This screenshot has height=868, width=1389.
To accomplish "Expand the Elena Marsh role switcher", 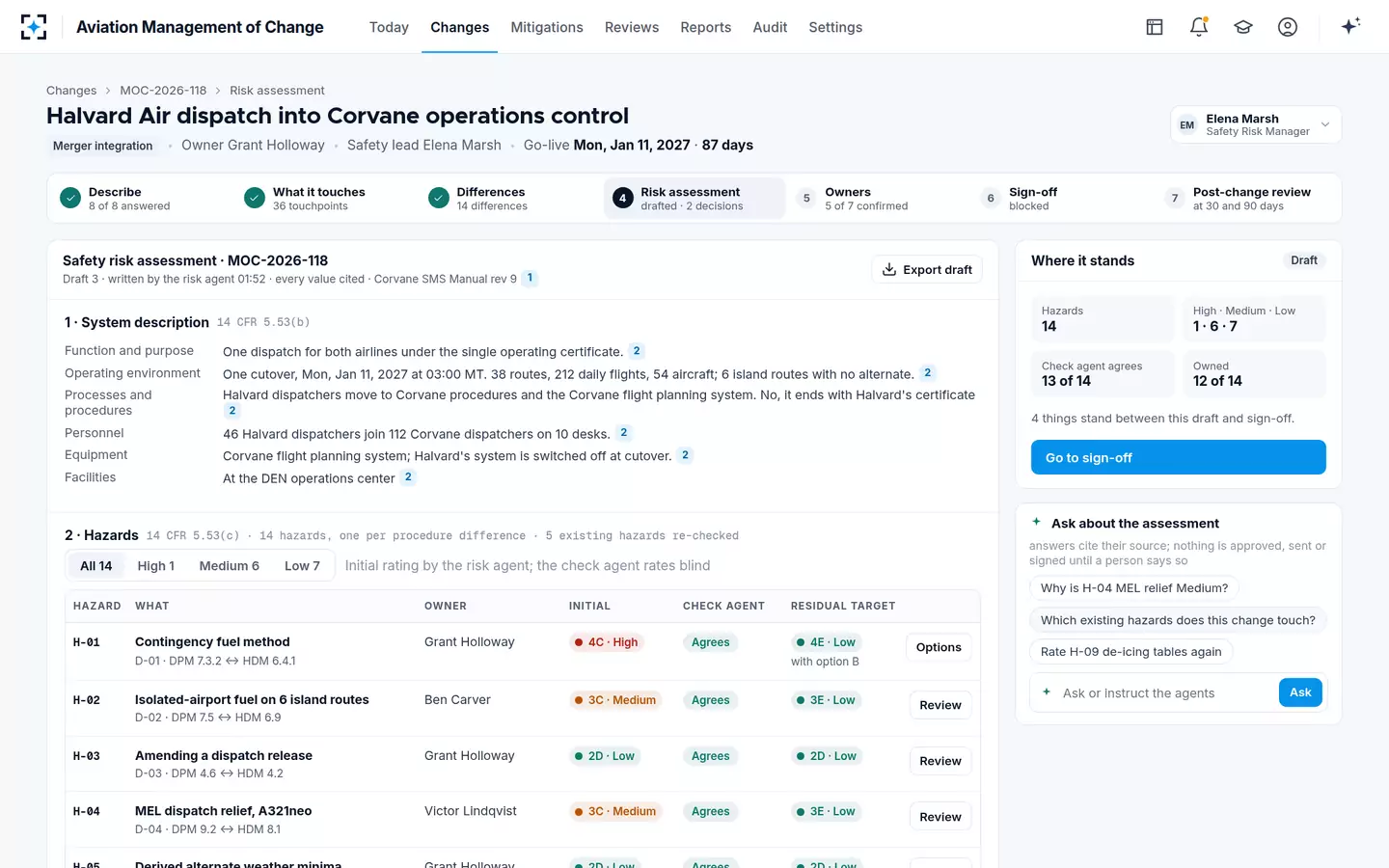I will click(1256, 124).
